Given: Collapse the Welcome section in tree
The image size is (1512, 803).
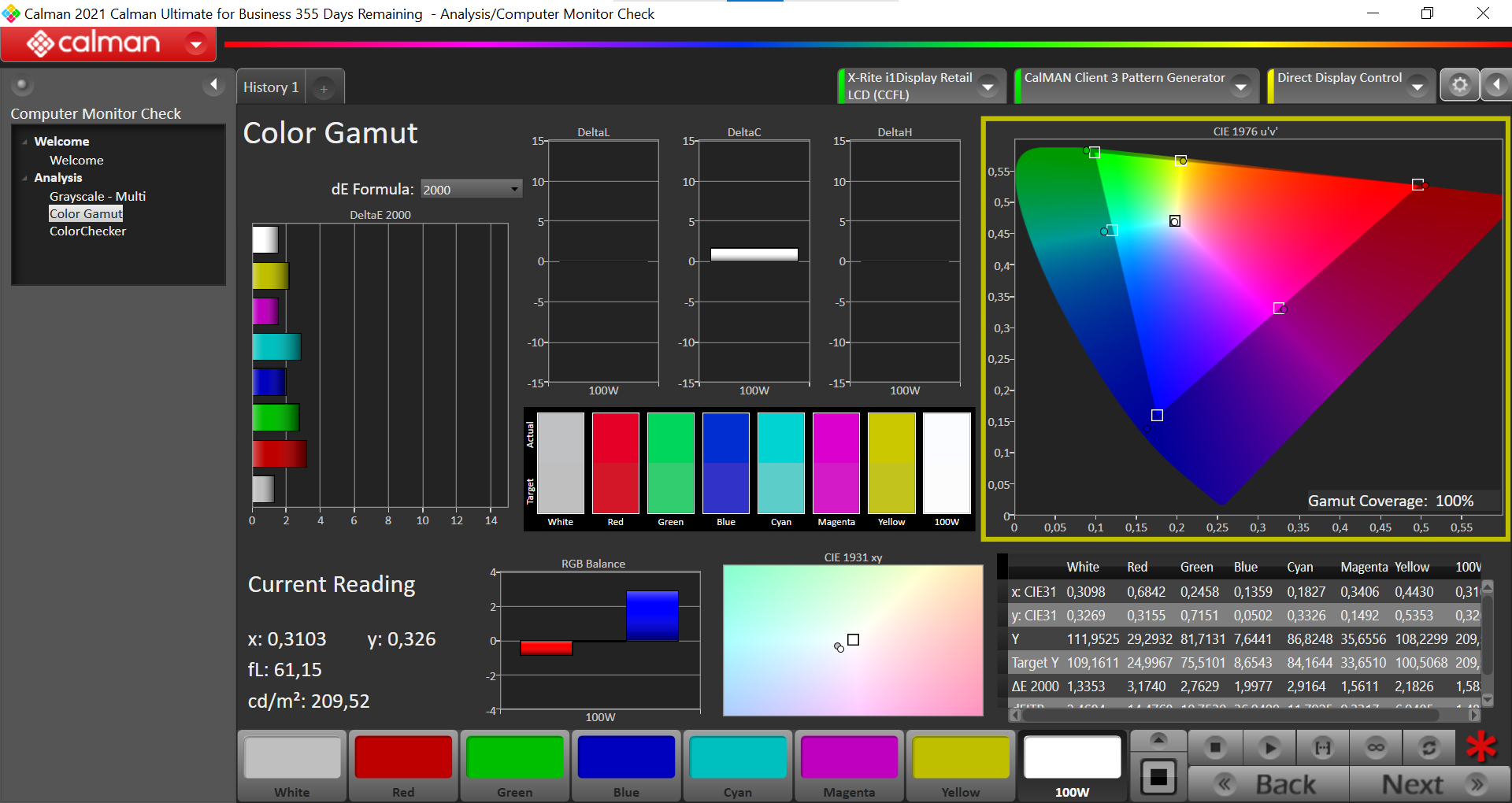Looking at the screenshot, I should (x=24, y=142).
